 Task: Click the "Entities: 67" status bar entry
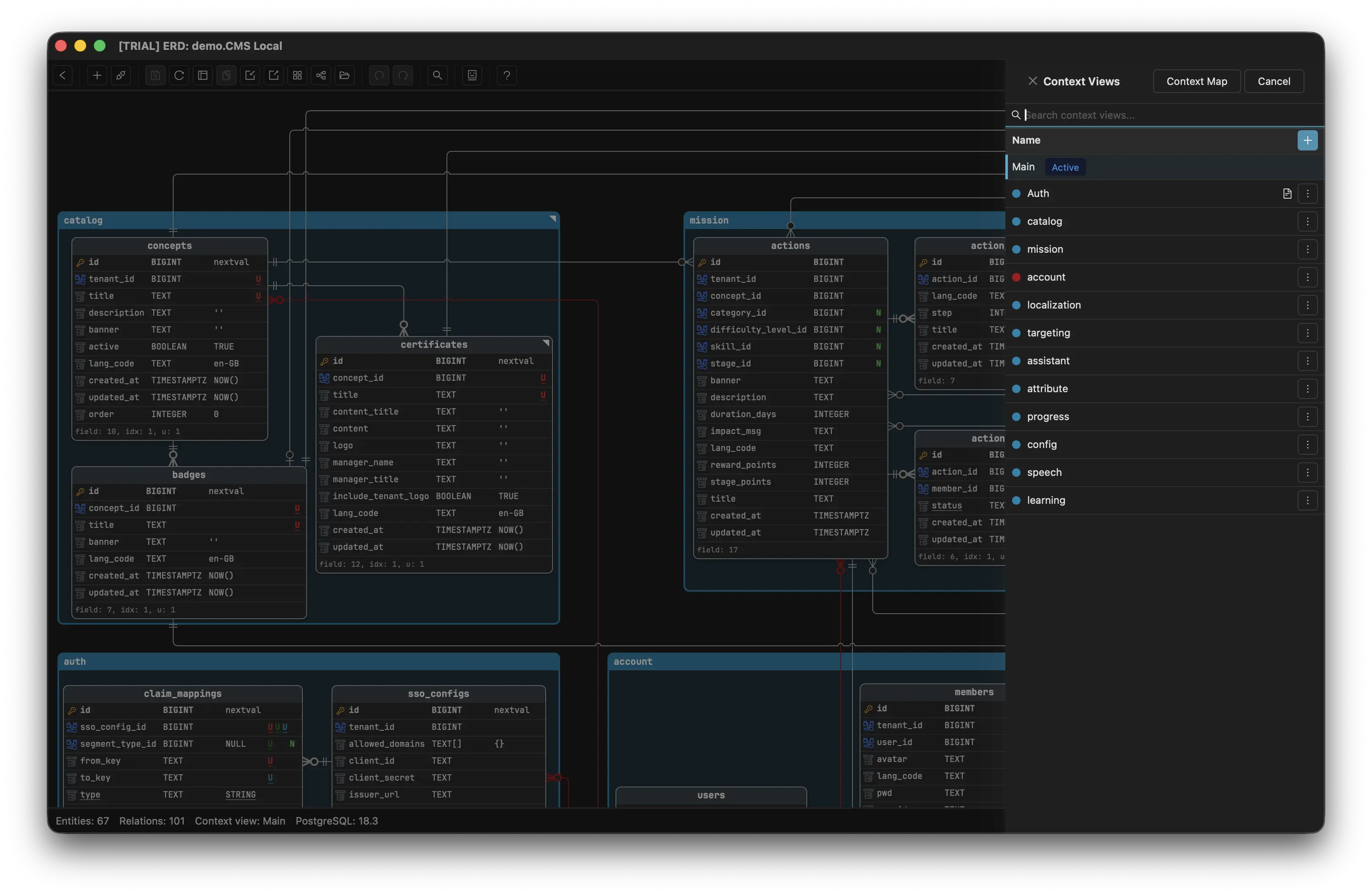[x=82, y=821]
